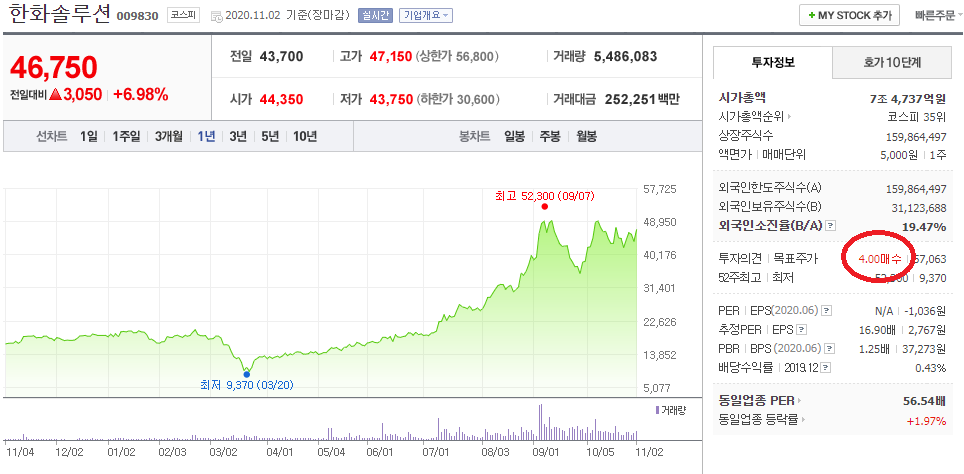Image resolution: width=964 pixels, height=474 pixels.
Task: Click help icon next to PER EPS(2020.06)
Action: 827,310
